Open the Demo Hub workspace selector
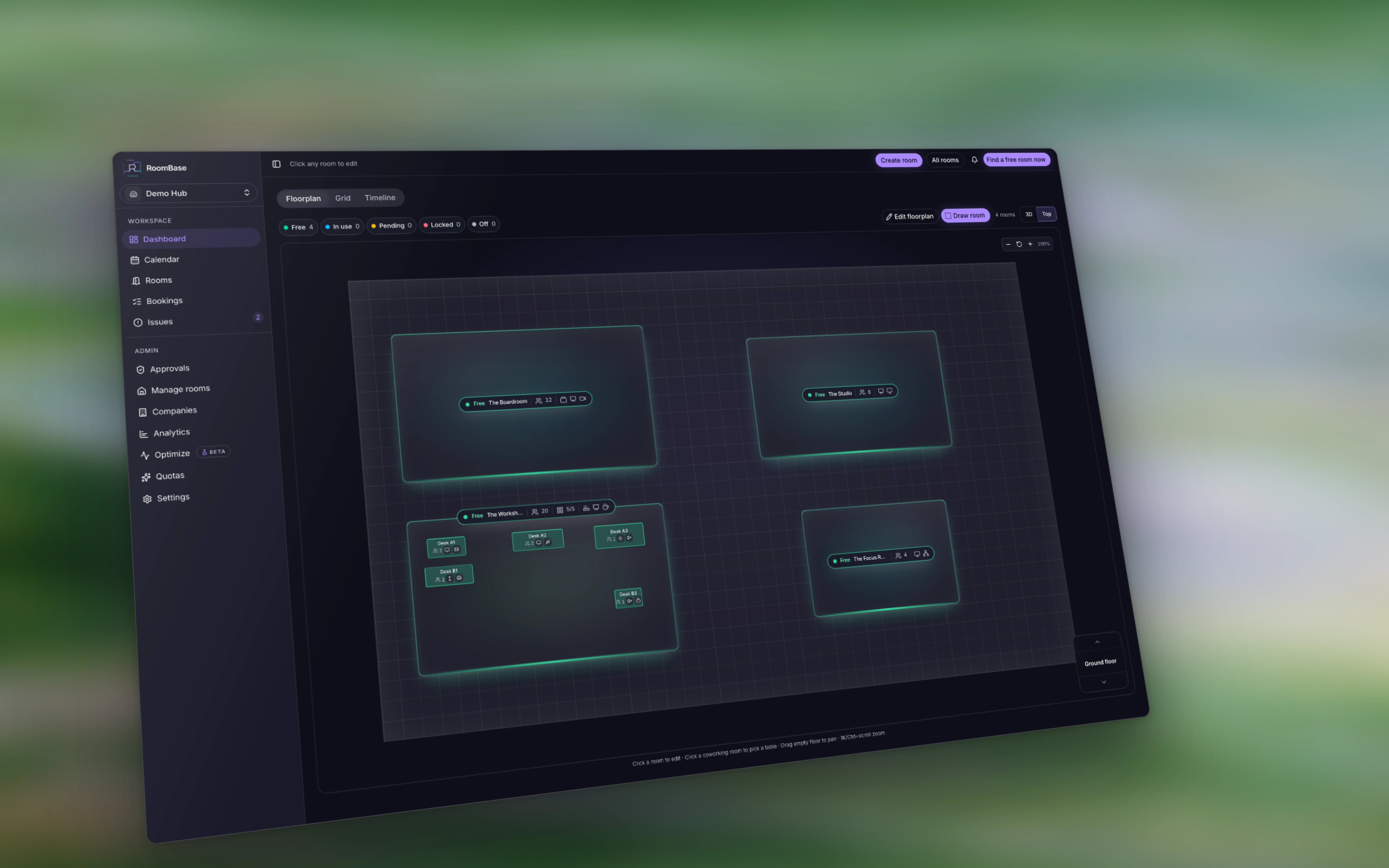Image resolution: width=1389 pixels, height=868 pixels. (188, 193)
